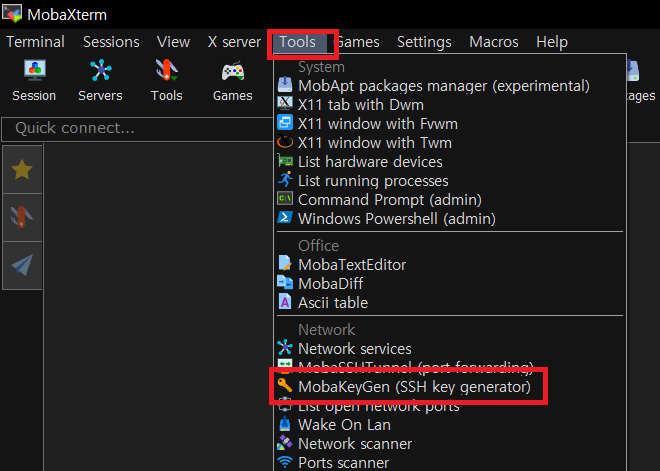Select X11 window with Twm
This screenshot has height=471, width=660.
point(375,143)
